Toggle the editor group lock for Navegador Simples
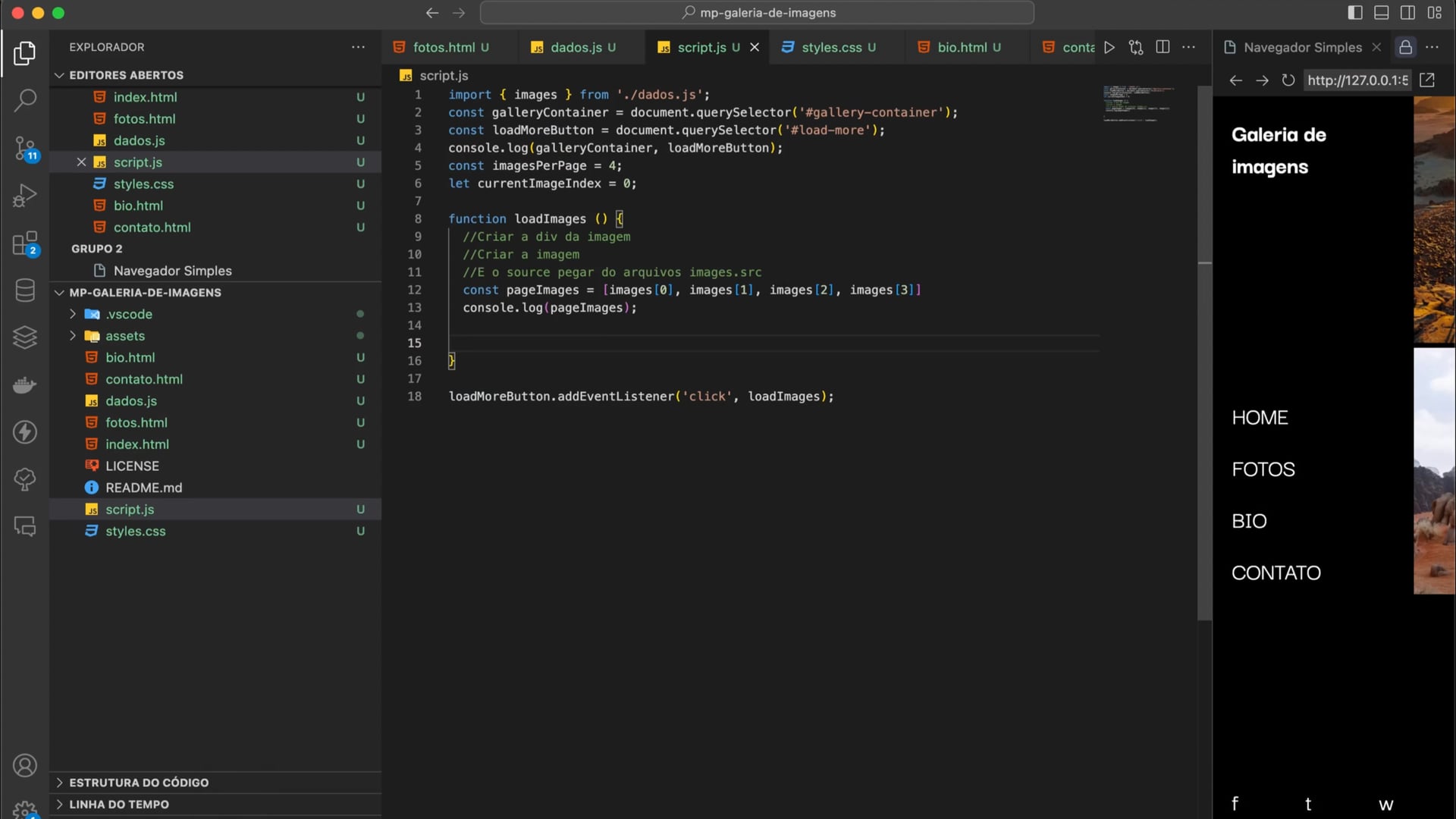Viewport: 1456px width, 819px height. point(1405,47)
